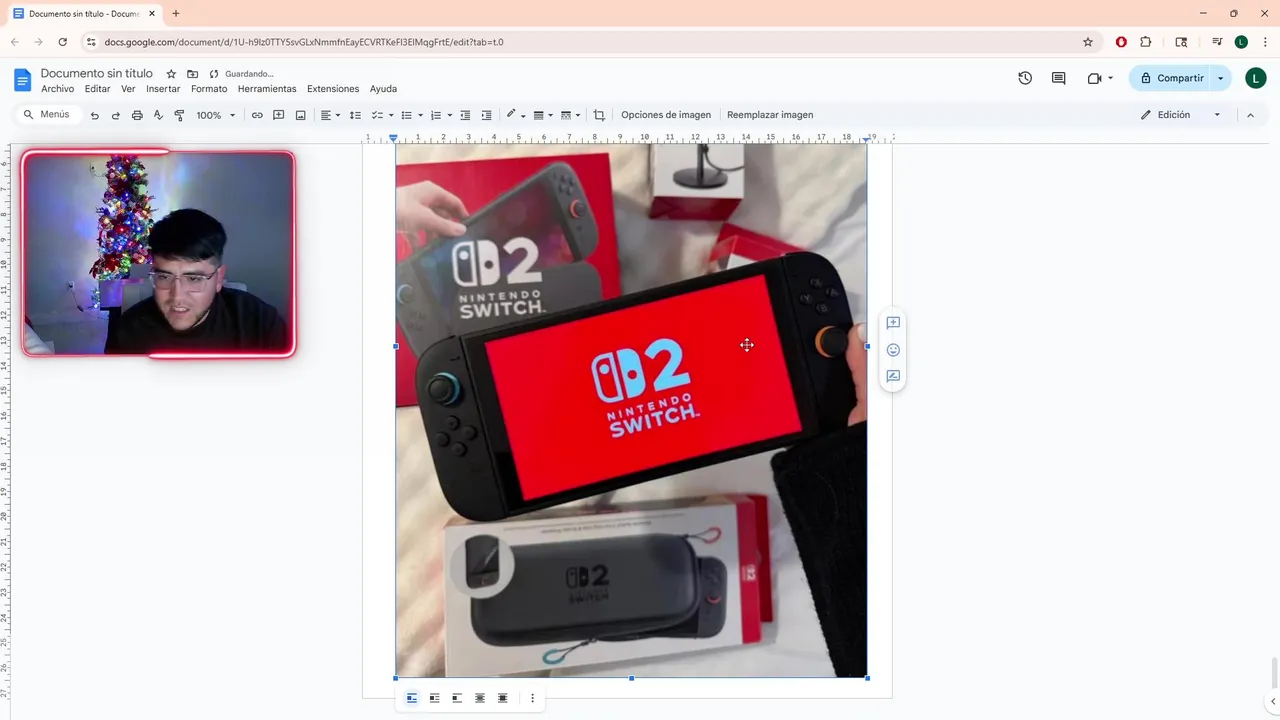1280x720 pixels.
Task: Click Reemplazar imagen button
Action: point(770,115)
